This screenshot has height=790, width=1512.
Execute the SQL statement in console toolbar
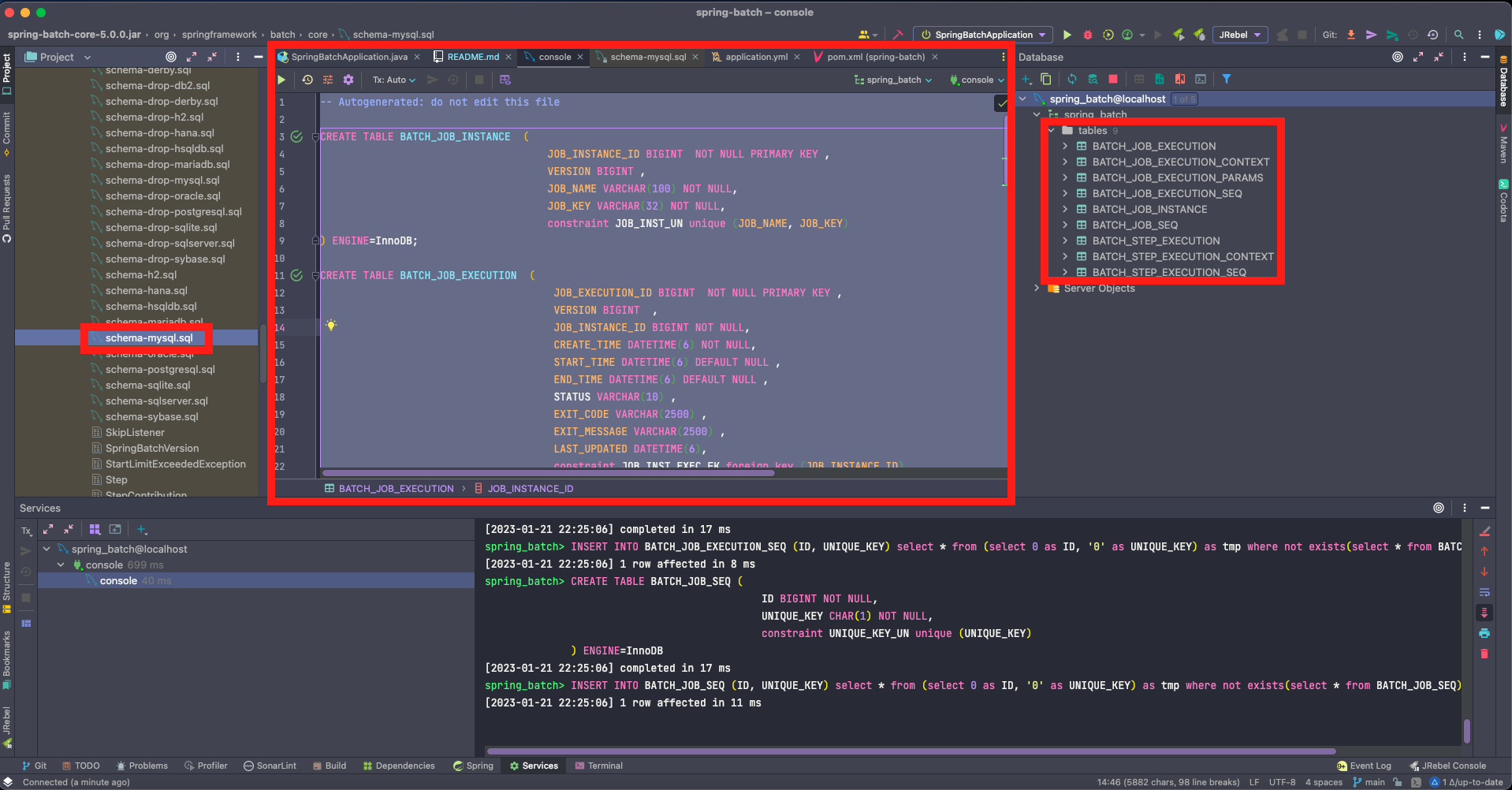[x=281, y=80]
